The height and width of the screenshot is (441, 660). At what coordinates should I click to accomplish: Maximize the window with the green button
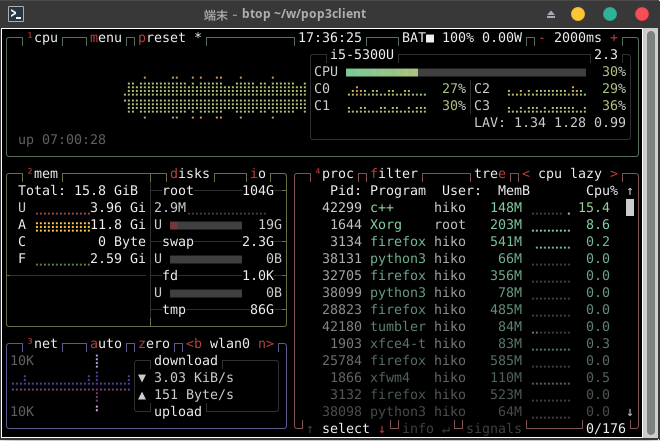609,14
